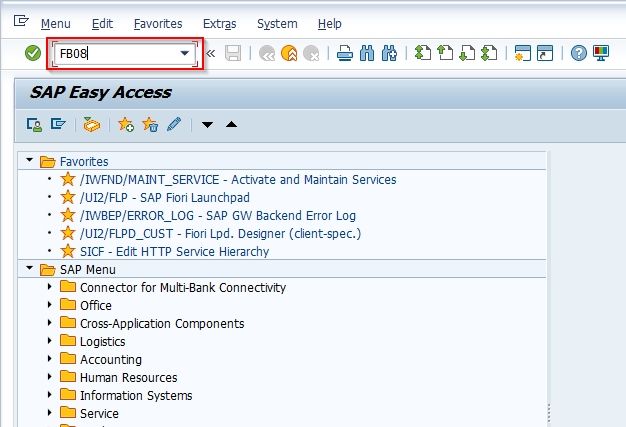Click the Next Page icon
Viewport: 626px width, 427px height.
[x=467, y=53]
